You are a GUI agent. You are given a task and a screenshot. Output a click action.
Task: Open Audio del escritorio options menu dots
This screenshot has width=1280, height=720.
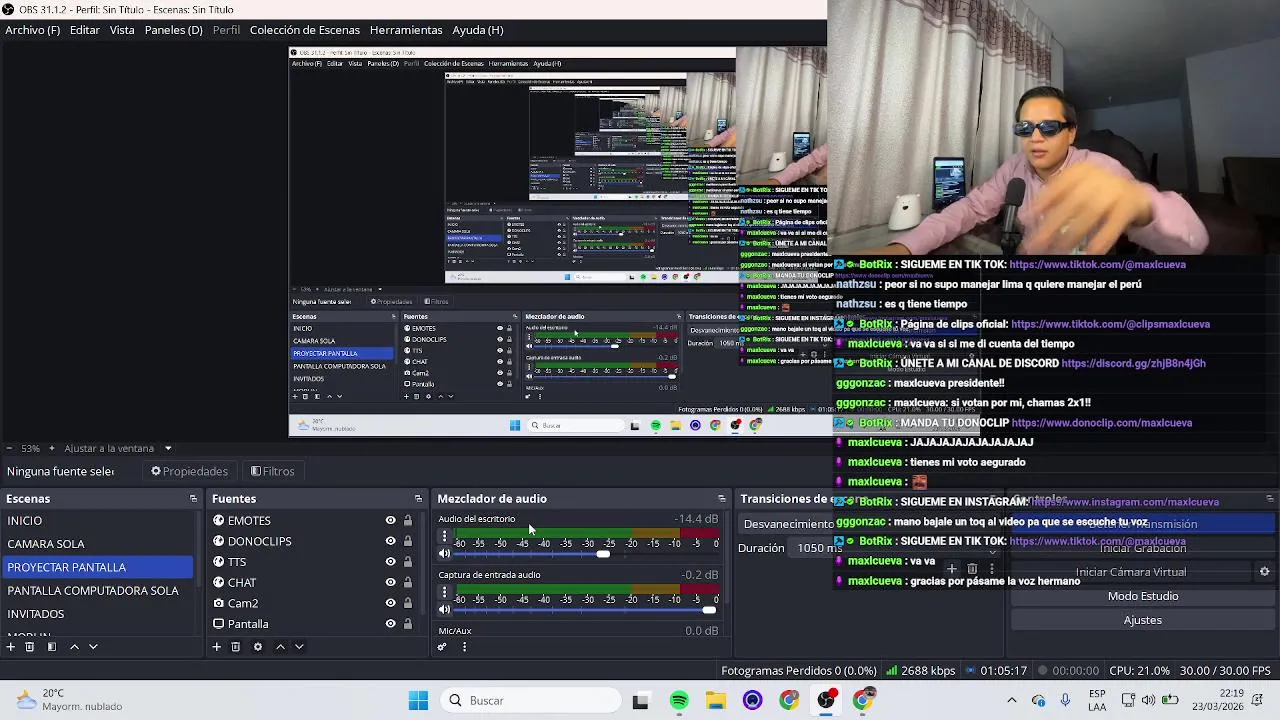click(445, 537)
